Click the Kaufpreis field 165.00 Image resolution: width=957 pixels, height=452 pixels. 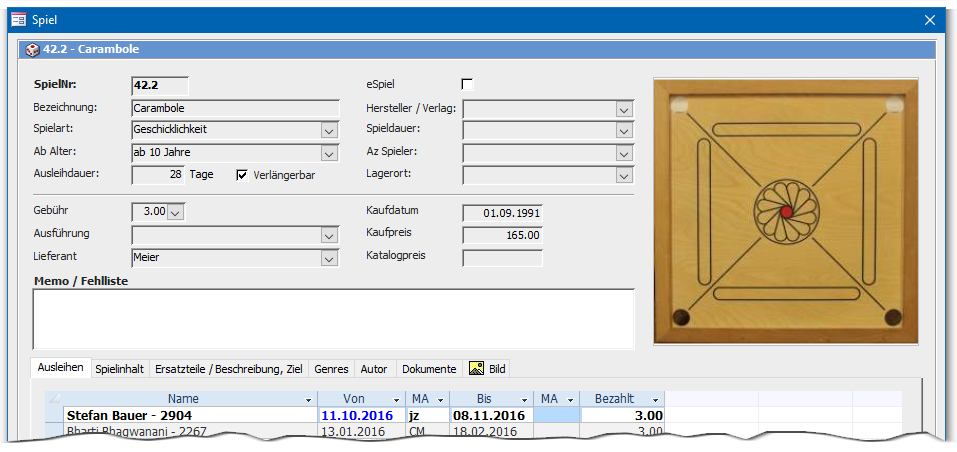[502, 235]
